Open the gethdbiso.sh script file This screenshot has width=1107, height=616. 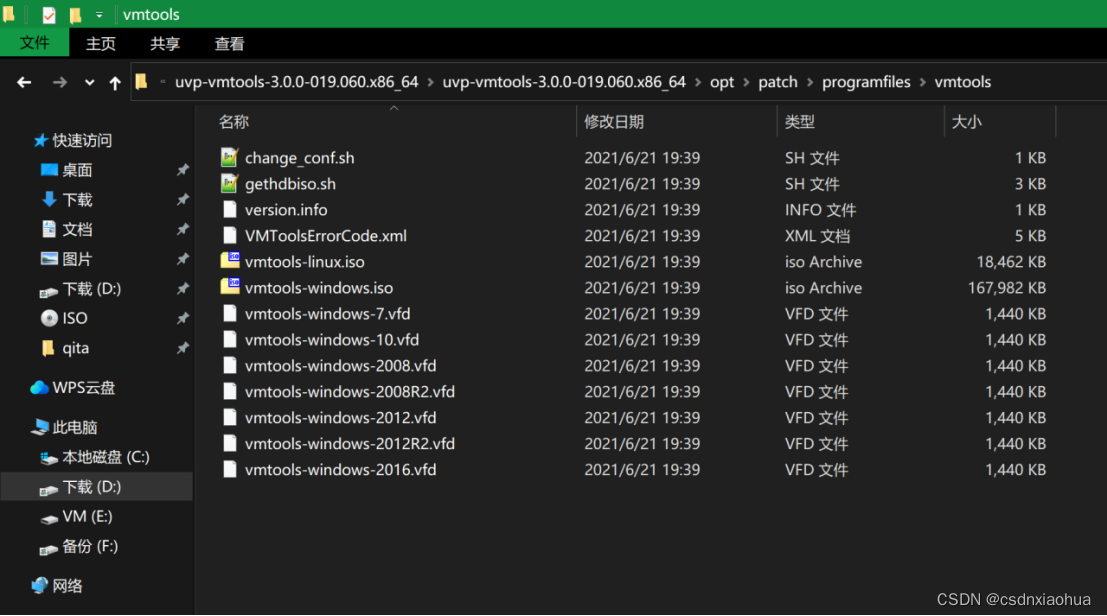point(290,183)
